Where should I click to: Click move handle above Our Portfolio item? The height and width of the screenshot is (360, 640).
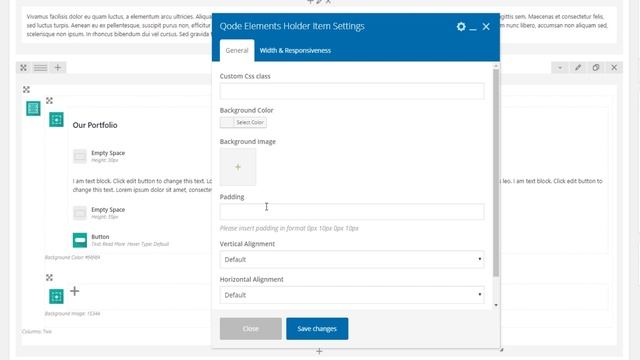[49, 100]
